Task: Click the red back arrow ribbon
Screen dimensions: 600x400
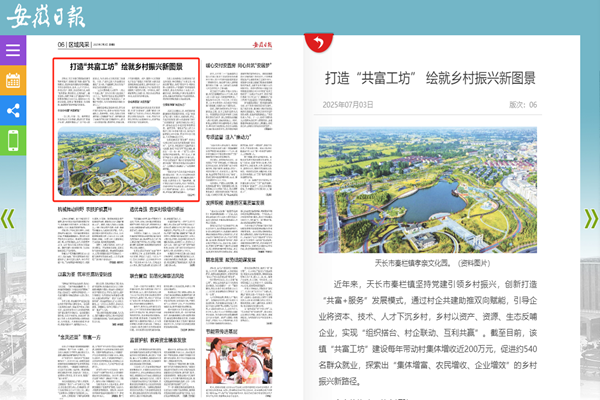Action: (x=317, y=43)
